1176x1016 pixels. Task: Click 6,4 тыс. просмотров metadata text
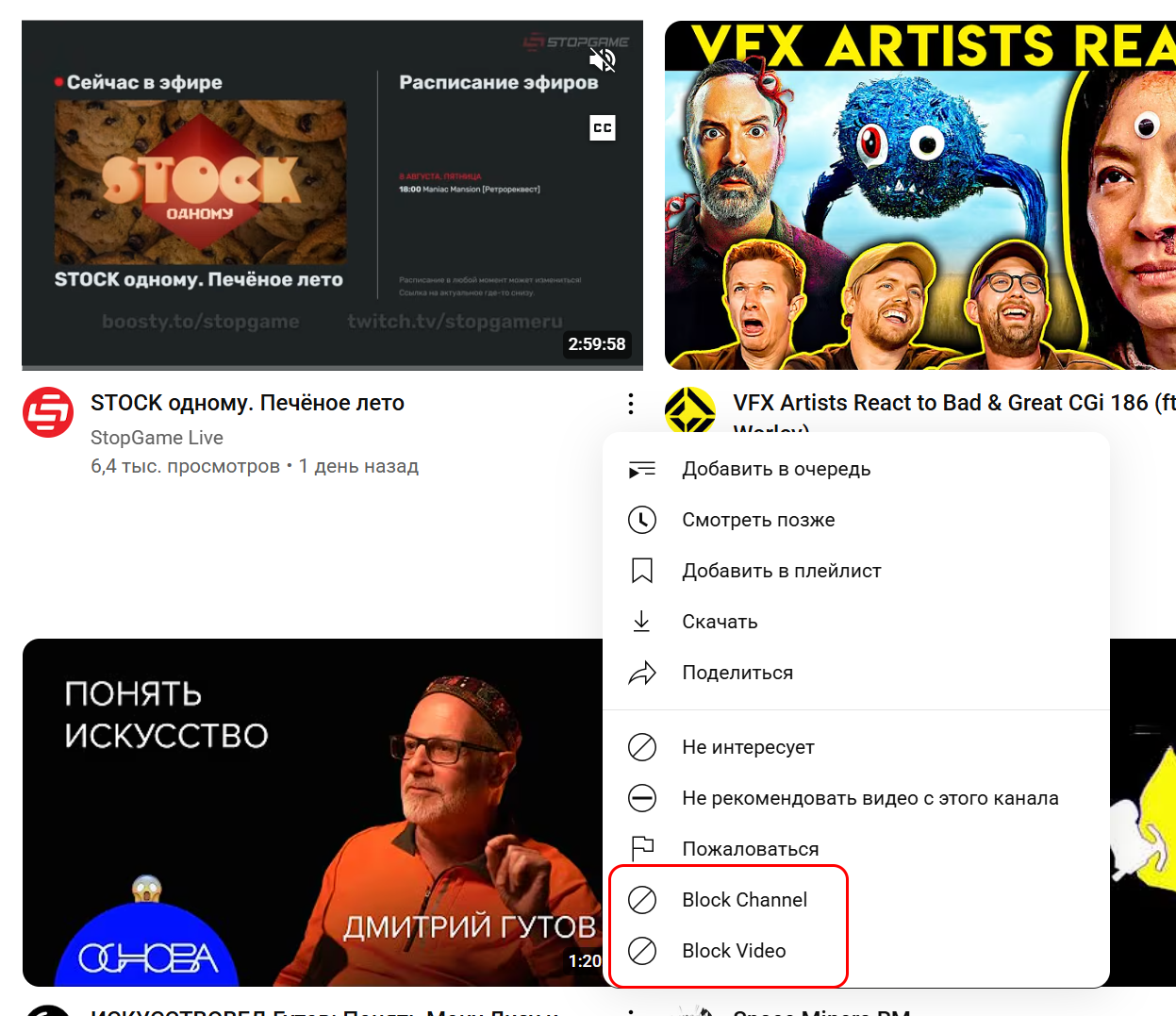pyautogui.click(x=185, y=466)
